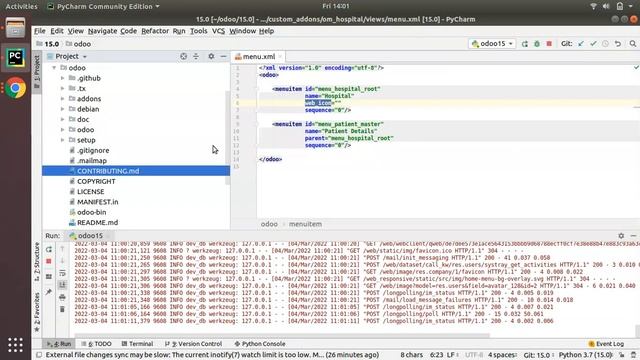Open the Navigate menu
The image size is (640, 360).
[x=102, y=31]
